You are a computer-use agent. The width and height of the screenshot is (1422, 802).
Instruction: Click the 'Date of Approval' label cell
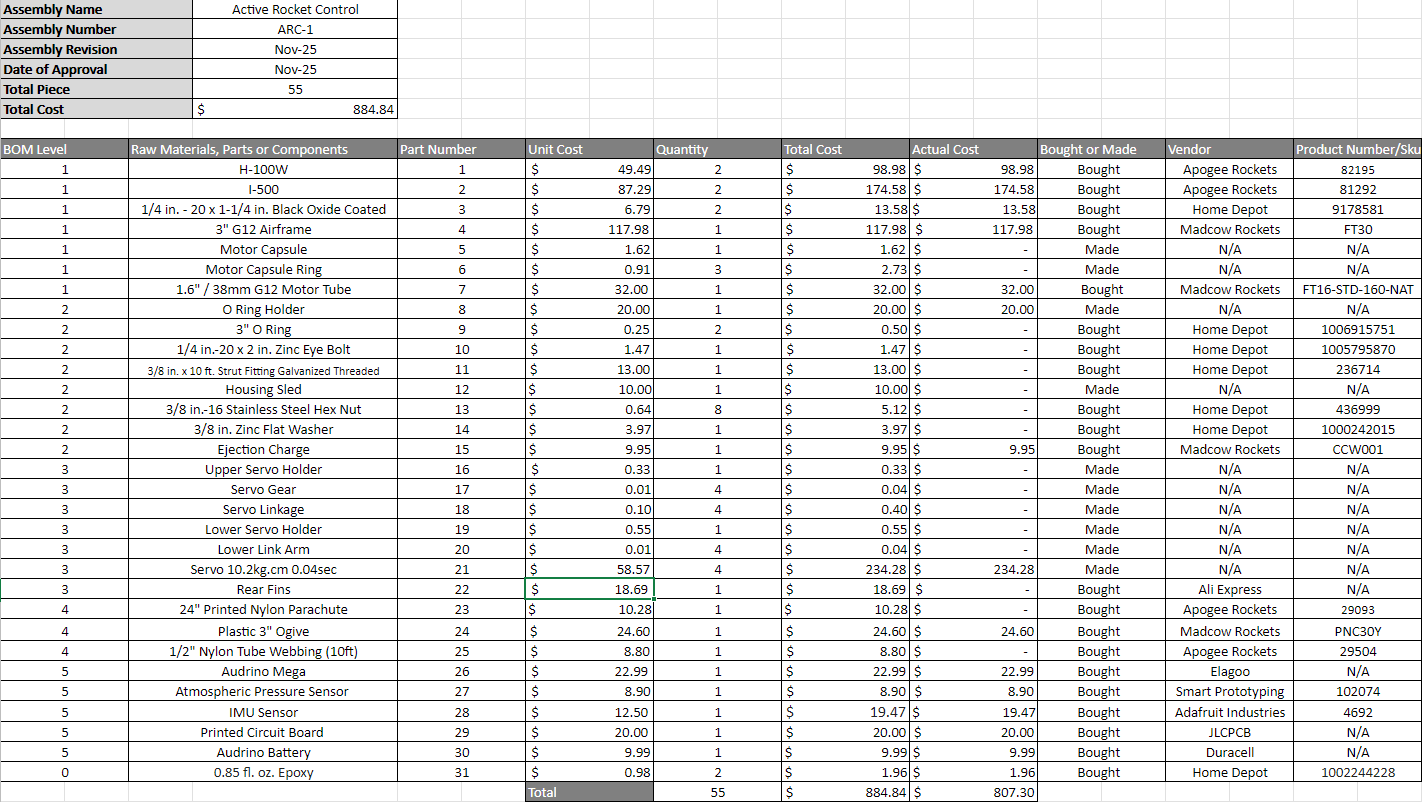[96, 69]
